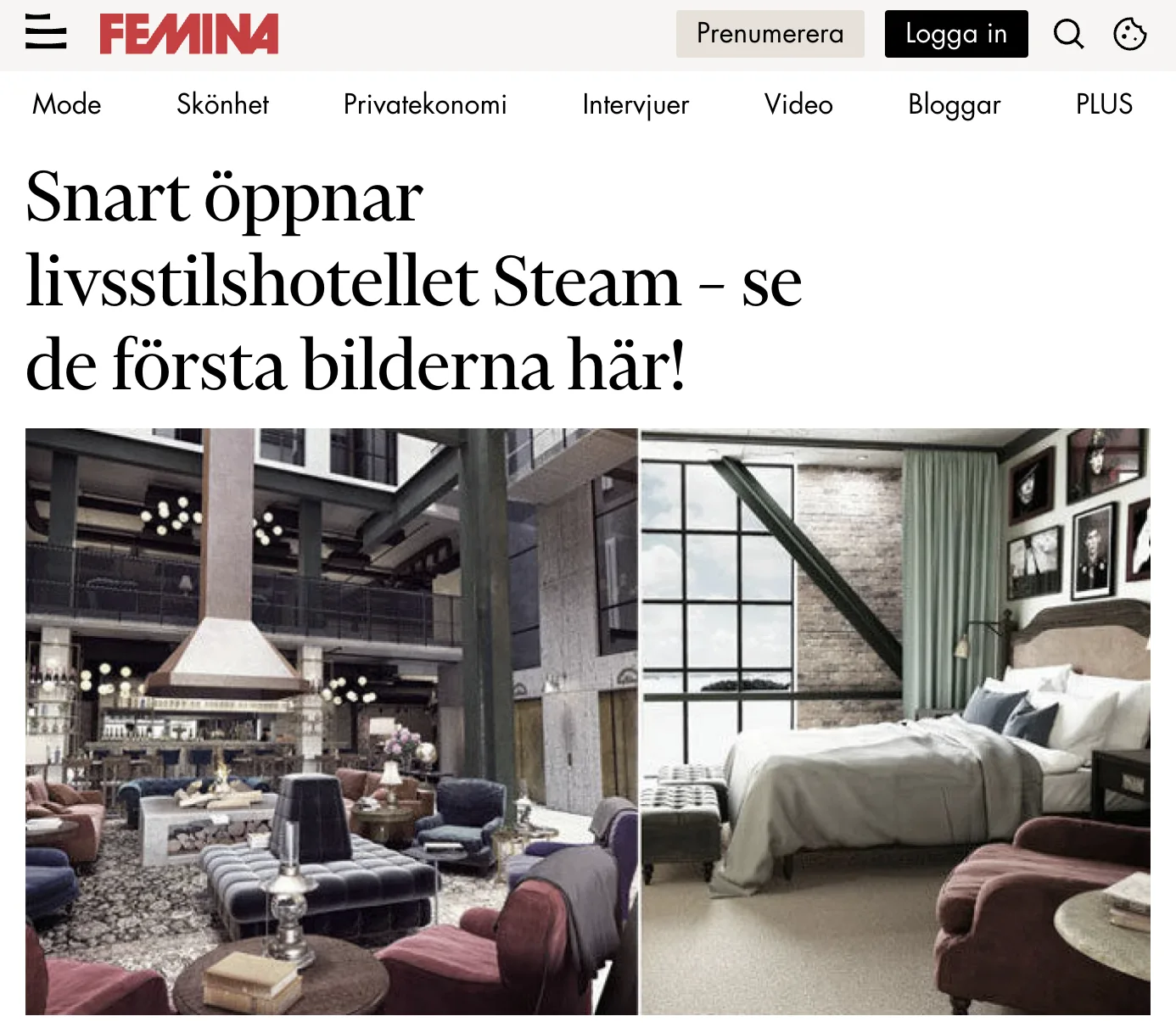Open cookie settings icon
The height and width of the screenshot is (1033, 1176).
point(1129,34)
